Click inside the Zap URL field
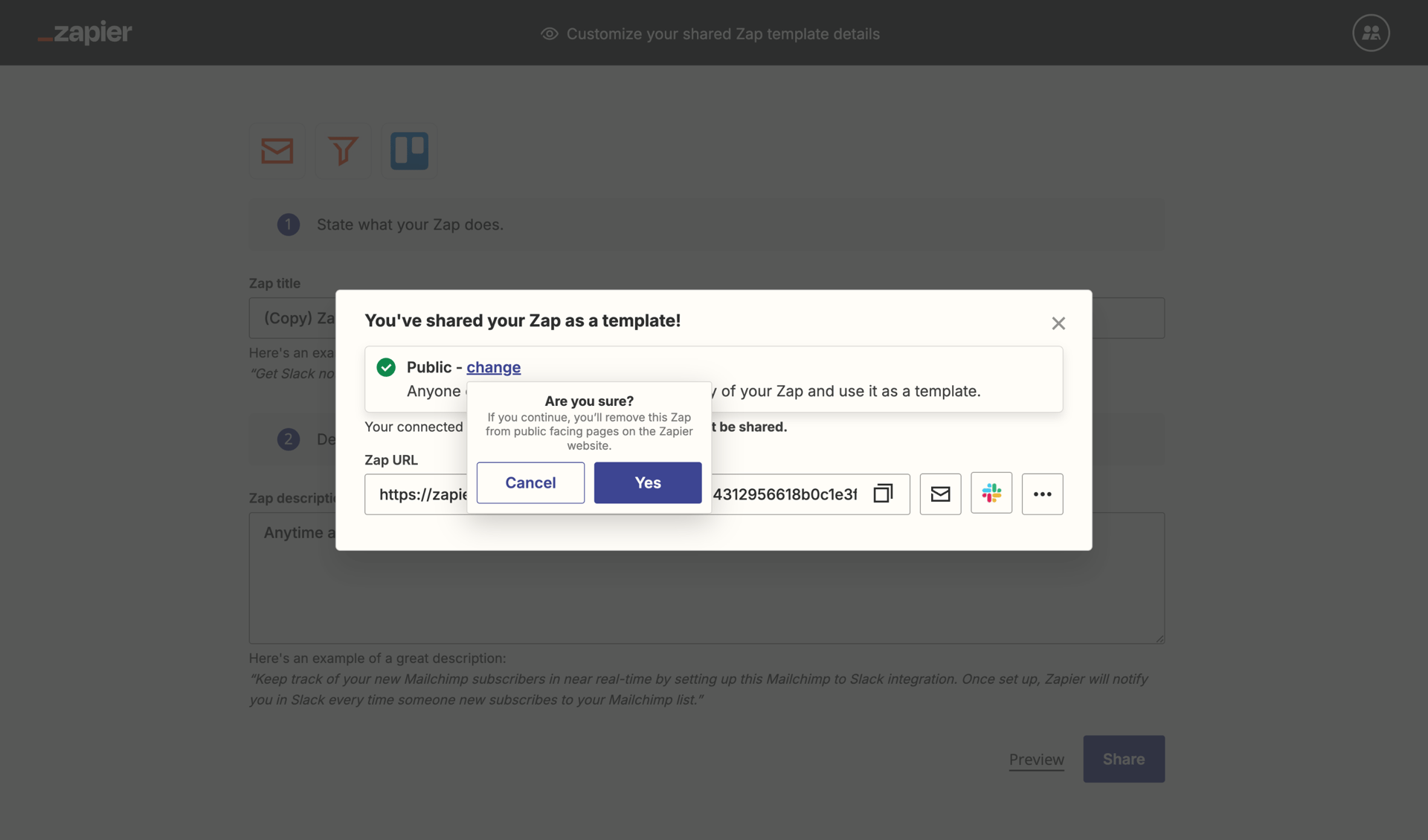Screen dimensions: 1428x840 [416, 494]
